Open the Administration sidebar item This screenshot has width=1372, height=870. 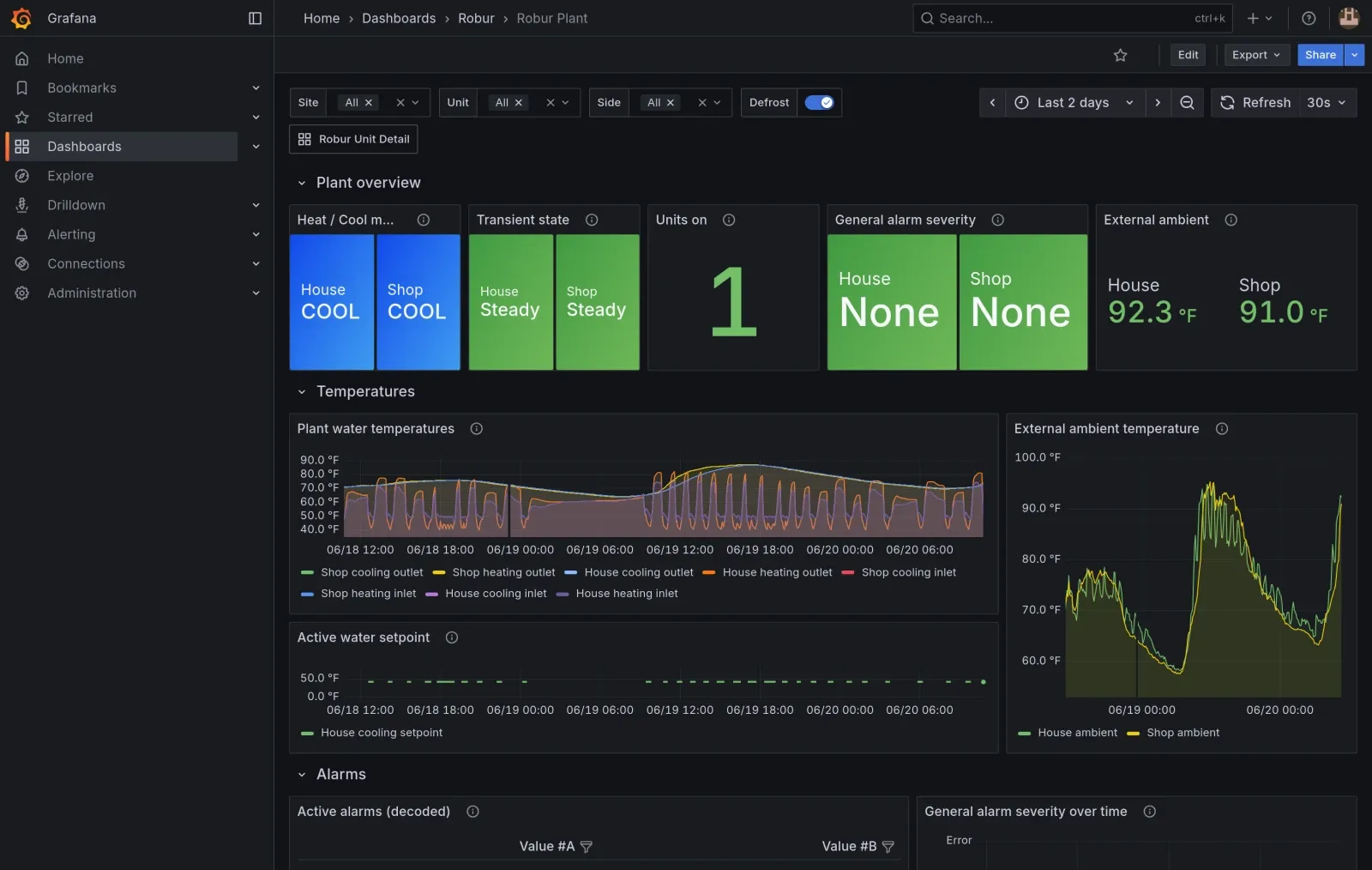point(92,293)
